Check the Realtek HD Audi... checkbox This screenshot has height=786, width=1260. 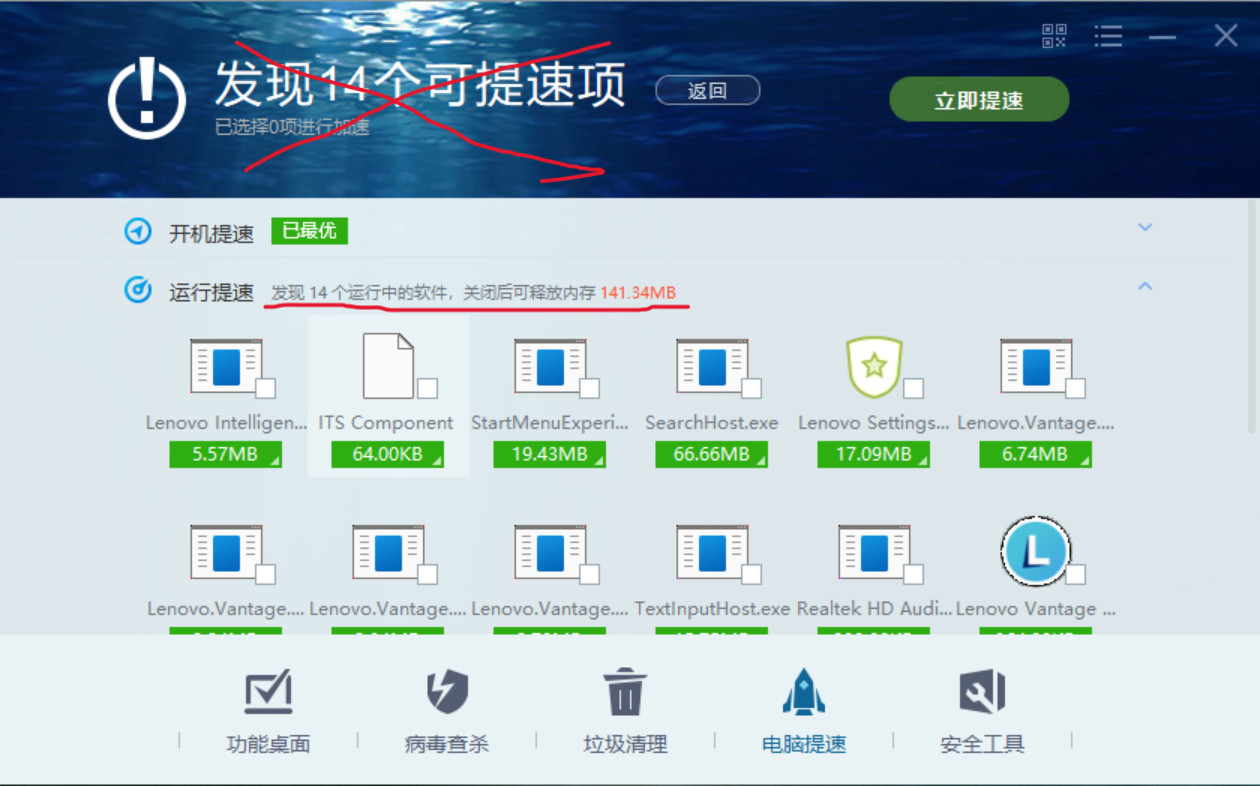pyautogui.click(x=913, y=574)
